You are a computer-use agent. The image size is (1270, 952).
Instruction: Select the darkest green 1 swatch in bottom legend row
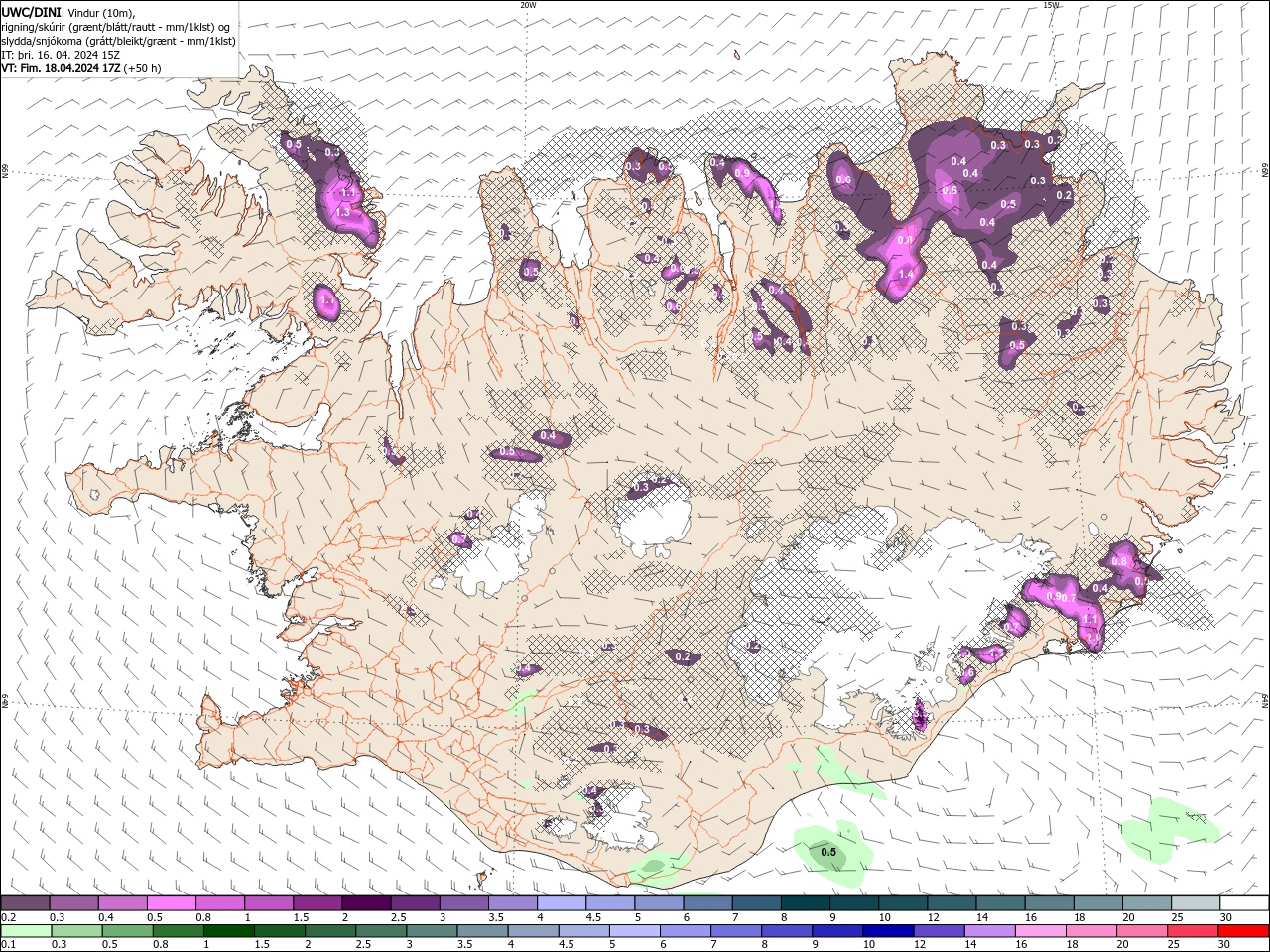coord(229,931)
